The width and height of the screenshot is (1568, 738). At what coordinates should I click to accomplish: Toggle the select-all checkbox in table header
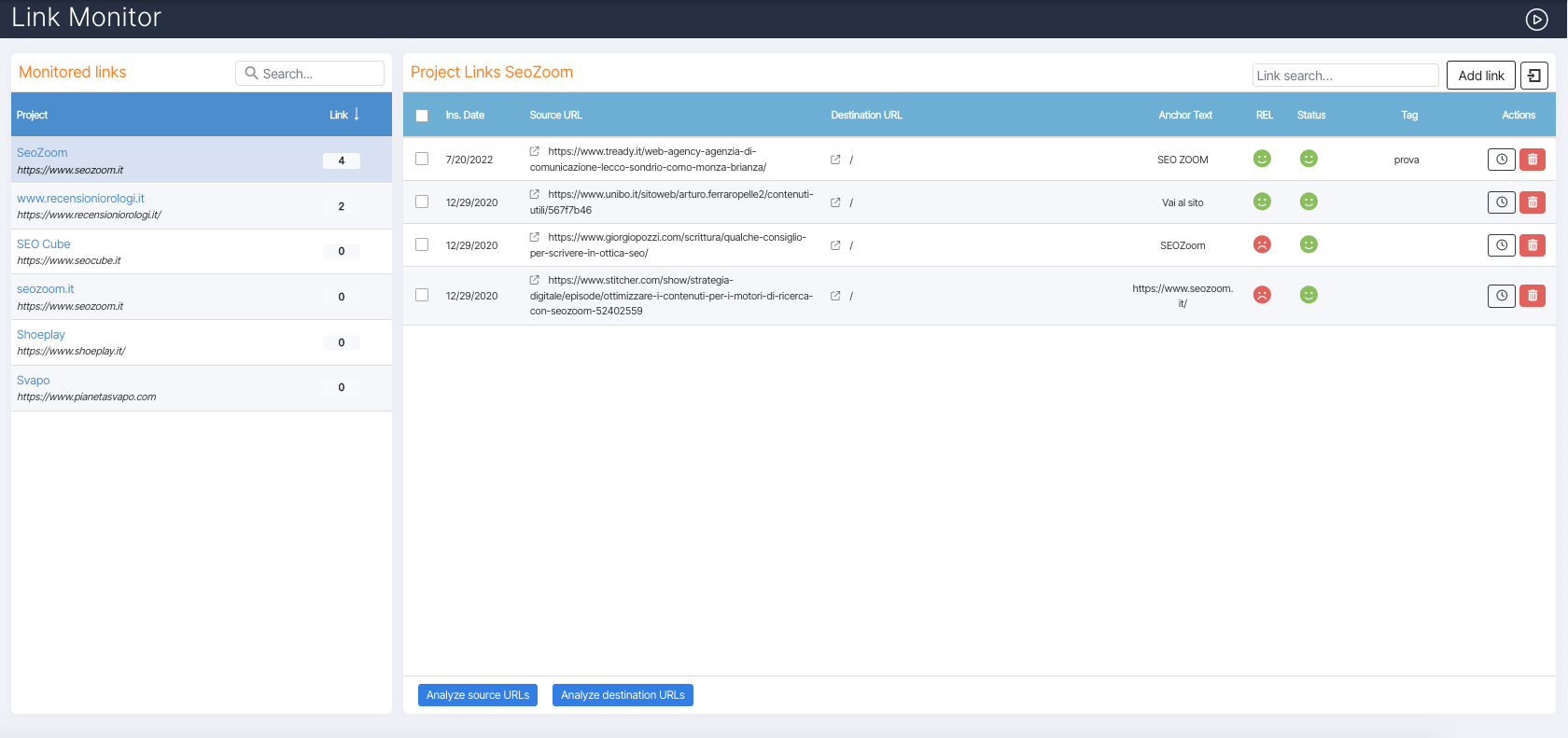click(422, 116)
